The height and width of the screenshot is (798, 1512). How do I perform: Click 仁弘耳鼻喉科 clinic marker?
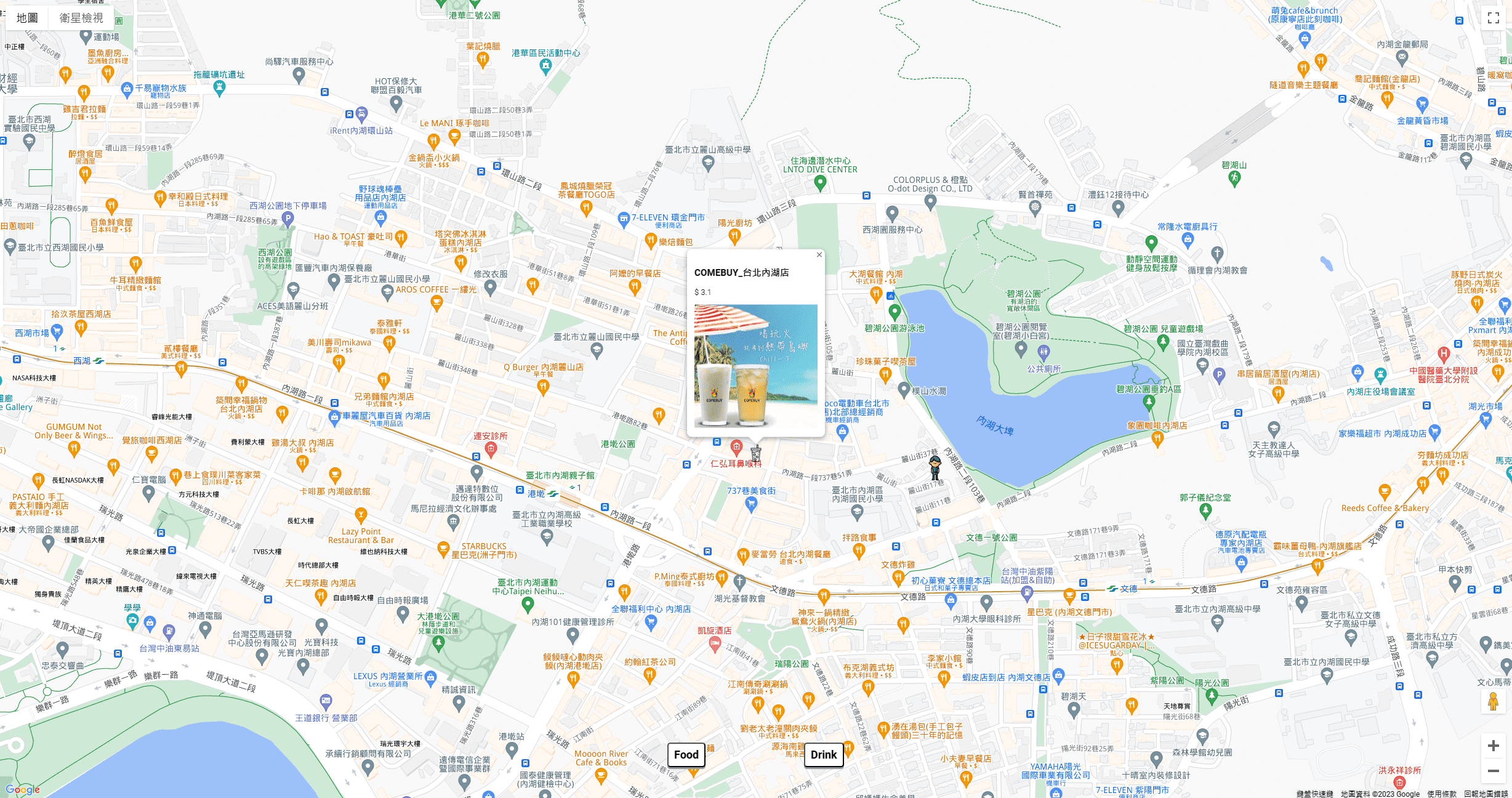tap(736, 447)
